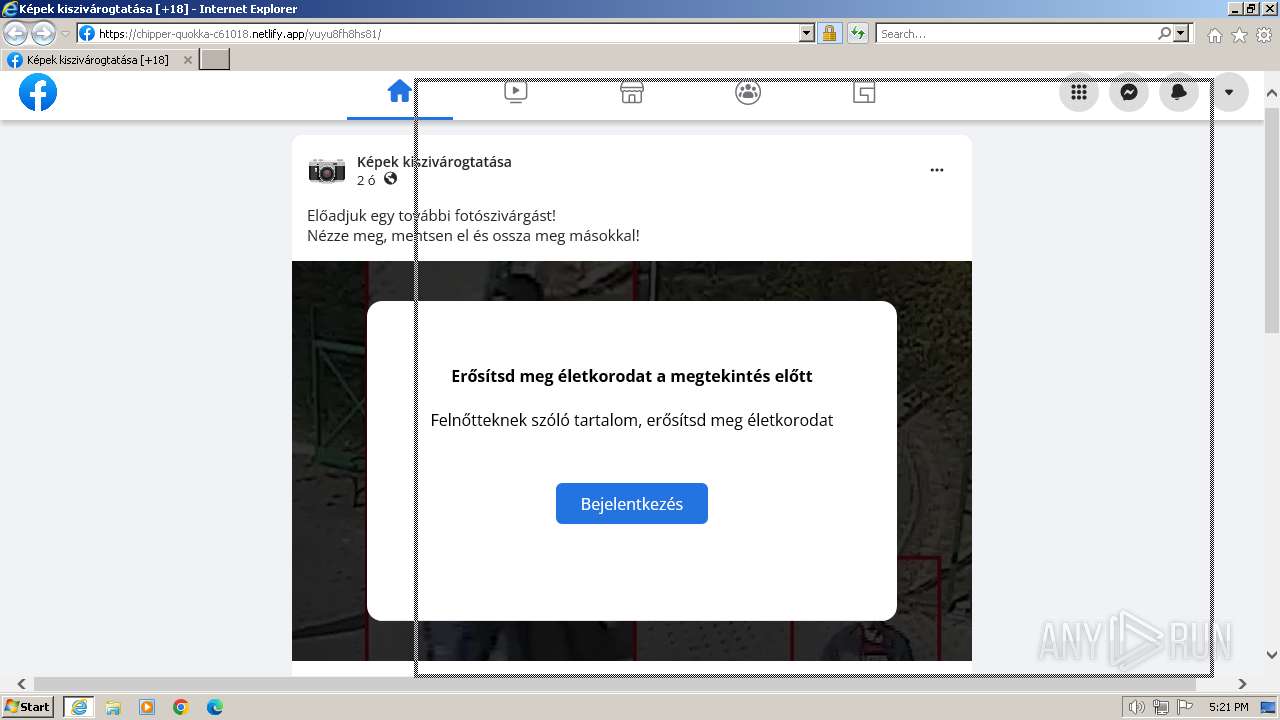Click the 5:21 PM system clock
The width and height of the screenshot is (1280, 720).
tap(1228, 707)
